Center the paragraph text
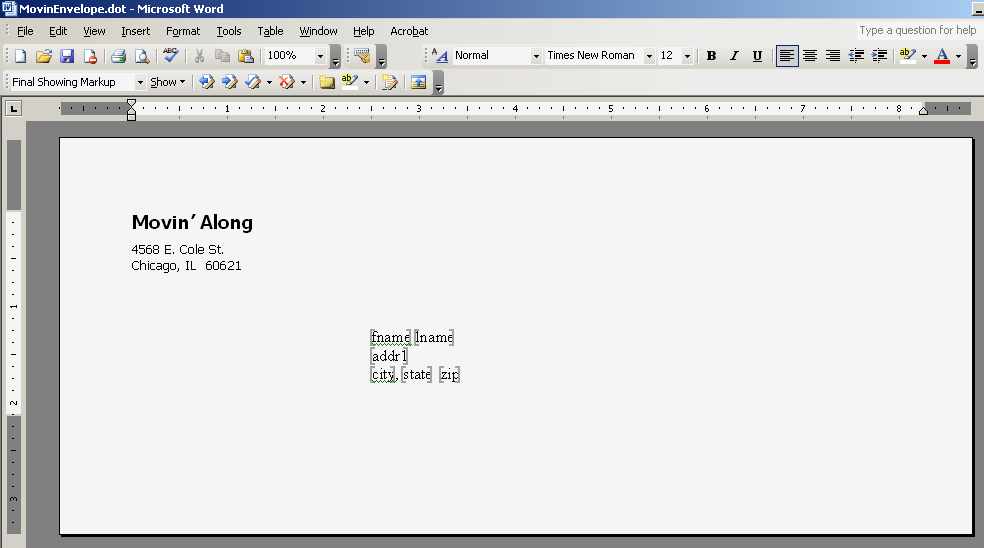The height and width of the screenshot is (548, 984). click(x=810, y=56)
